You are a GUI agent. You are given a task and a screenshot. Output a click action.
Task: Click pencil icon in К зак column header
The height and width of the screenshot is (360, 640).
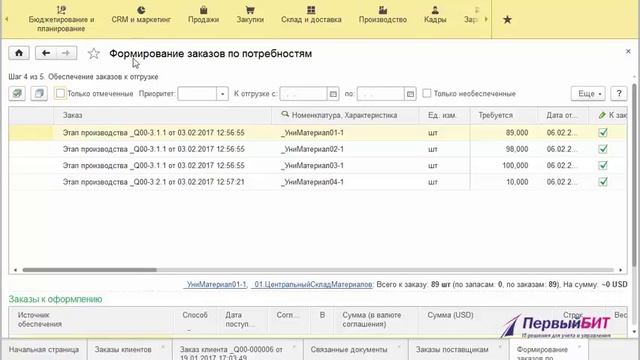point(602,116)
